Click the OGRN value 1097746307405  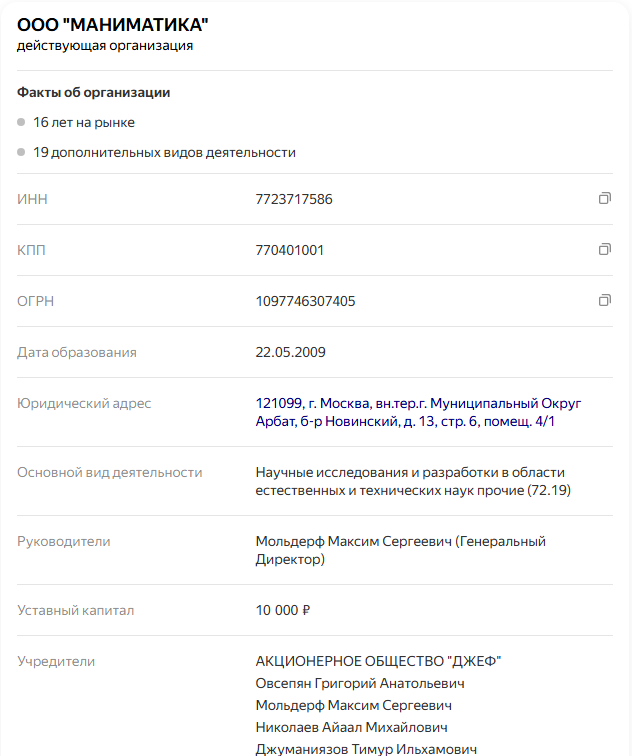(x=305, y=301)
